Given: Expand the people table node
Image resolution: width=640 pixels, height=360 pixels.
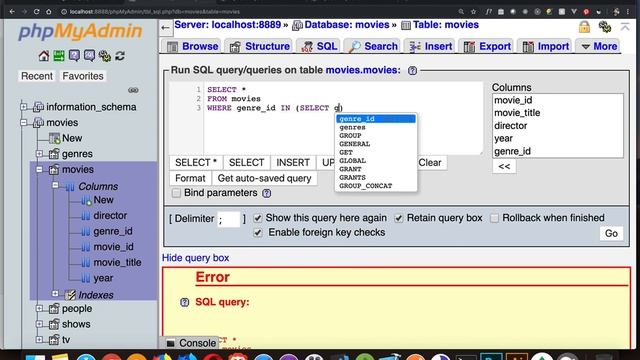Looking at the screenshot, I should pos(39,309).
